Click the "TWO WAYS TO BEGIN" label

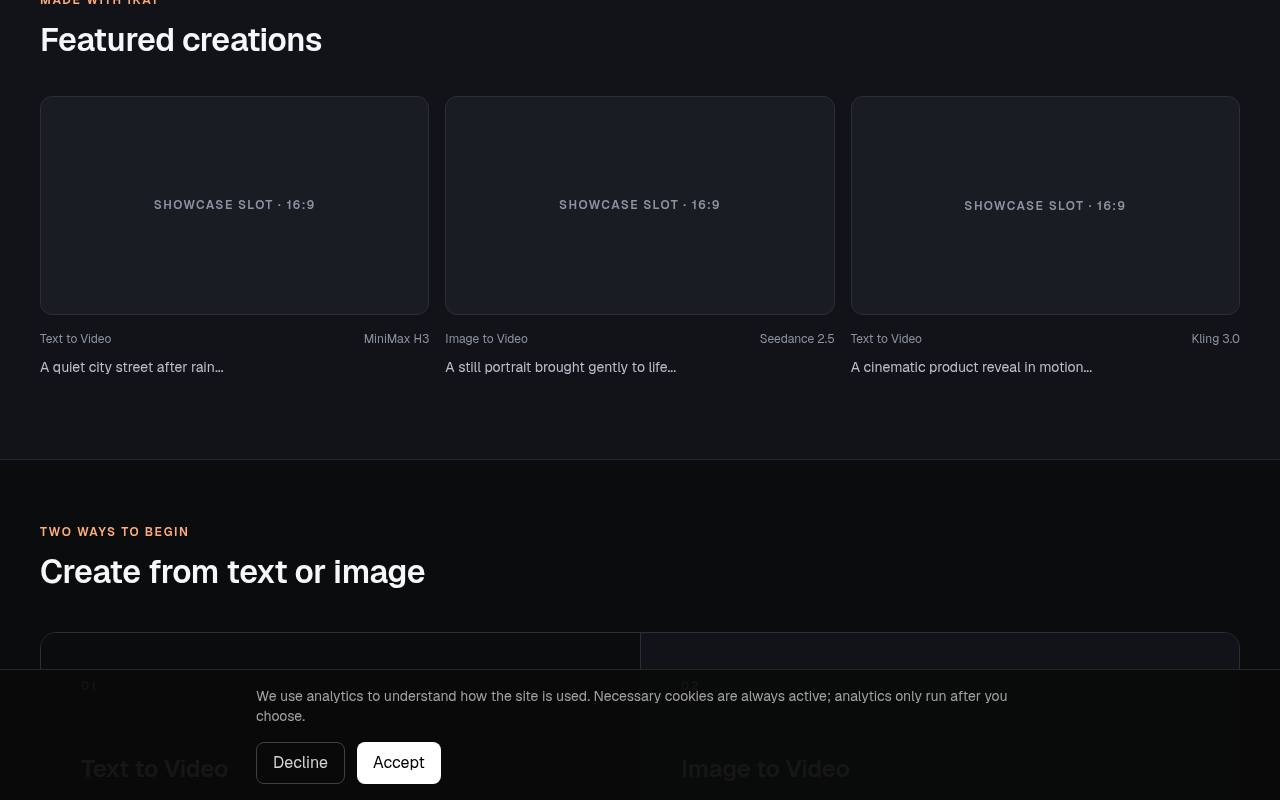[x=114, y=532]
